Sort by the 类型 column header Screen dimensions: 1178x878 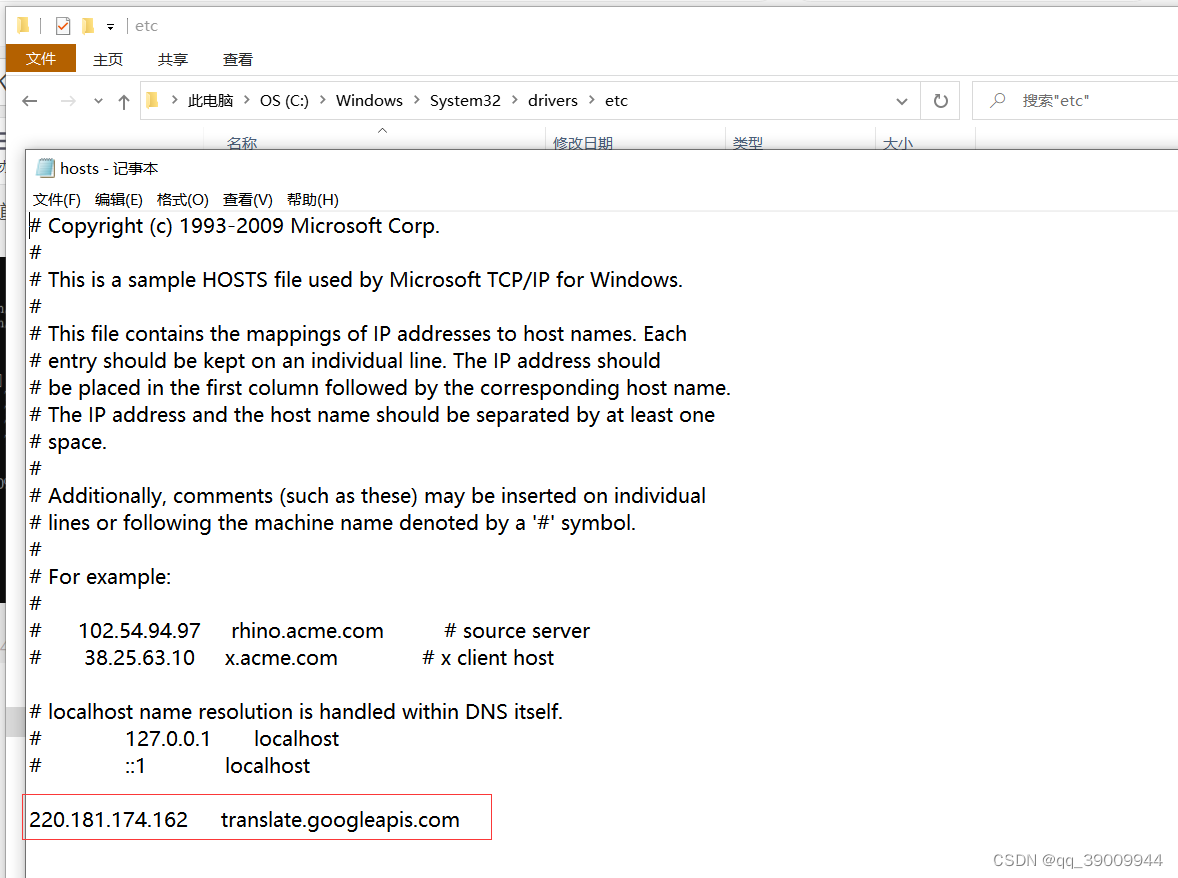(x=748, y=142)
